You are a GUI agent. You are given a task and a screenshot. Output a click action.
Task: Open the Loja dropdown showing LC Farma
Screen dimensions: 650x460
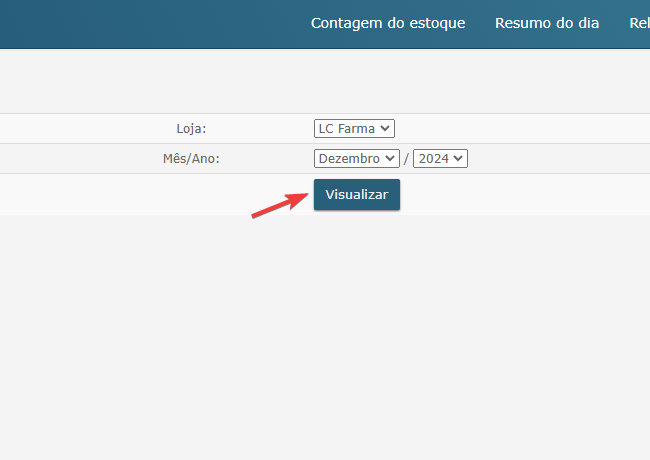[354, 128]
